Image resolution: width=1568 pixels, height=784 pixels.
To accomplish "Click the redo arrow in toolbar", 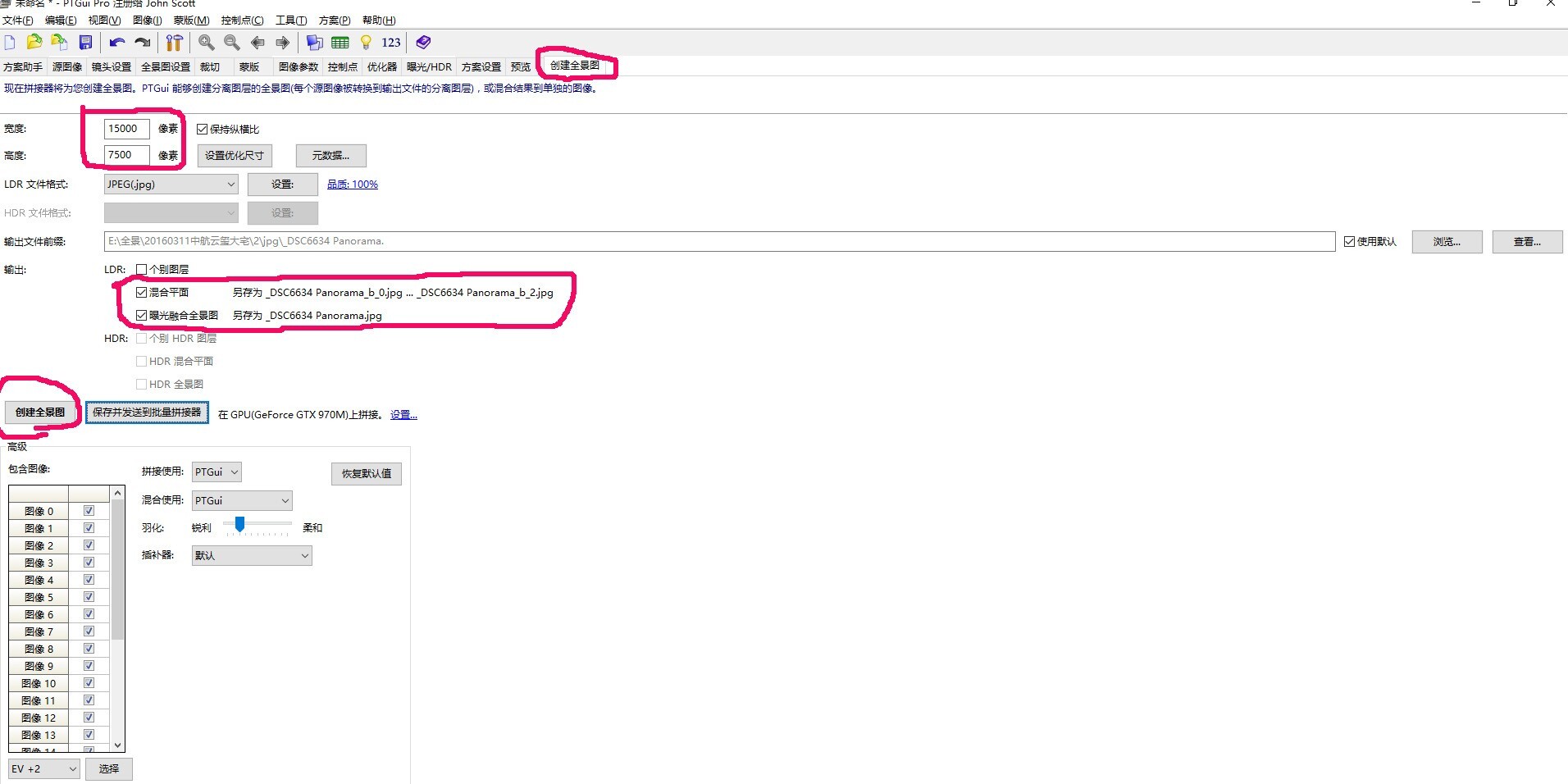I will pyautogui.click(x=143, y=43).
